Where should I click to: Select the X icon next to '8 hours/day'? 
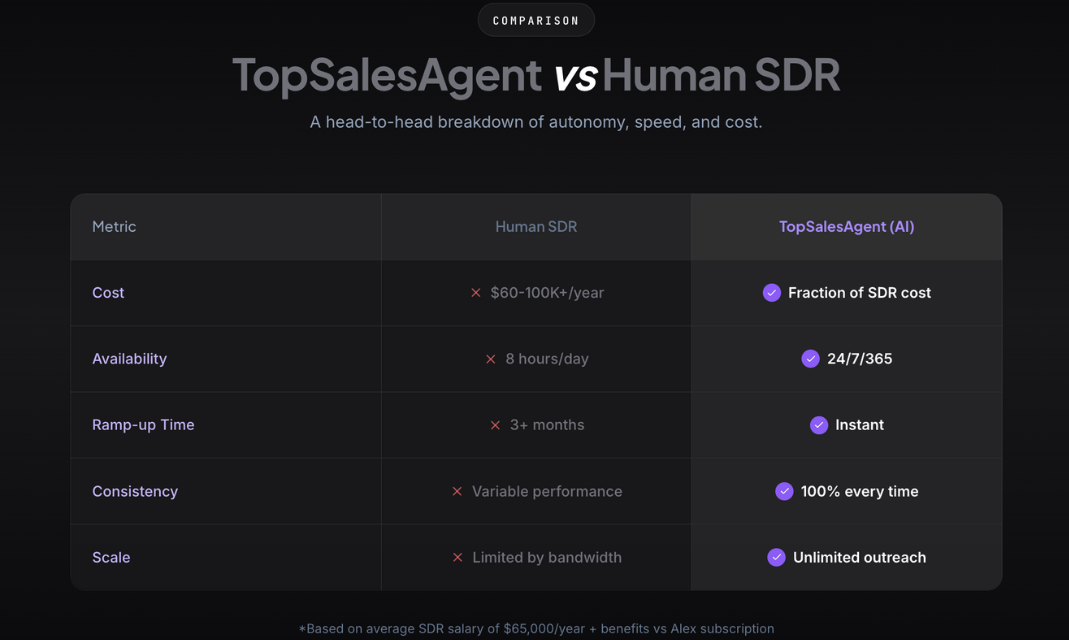click(490, 358)
